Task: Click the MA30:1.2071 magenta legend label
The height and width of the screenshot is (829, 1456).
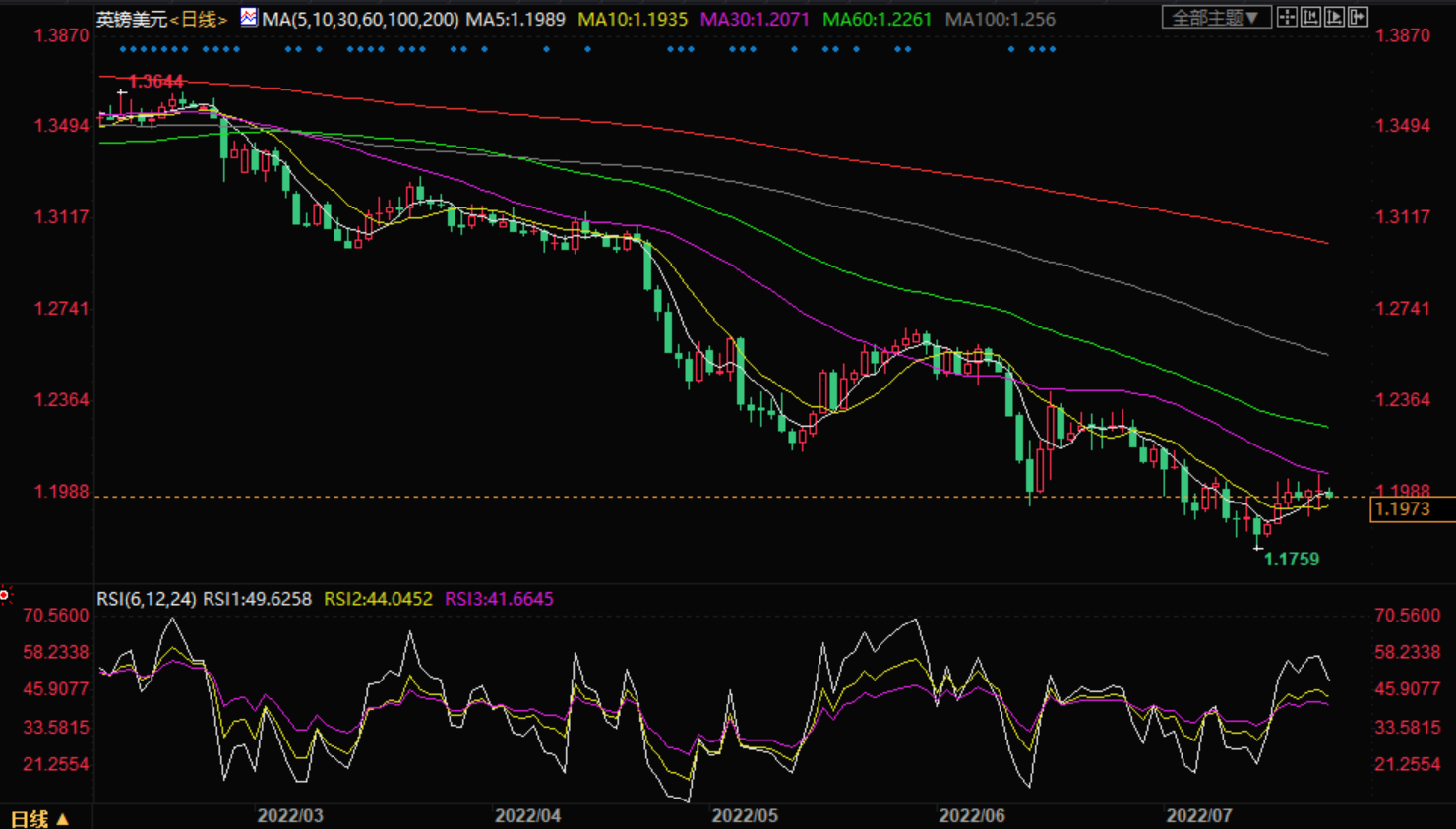Action: point(754,19)
